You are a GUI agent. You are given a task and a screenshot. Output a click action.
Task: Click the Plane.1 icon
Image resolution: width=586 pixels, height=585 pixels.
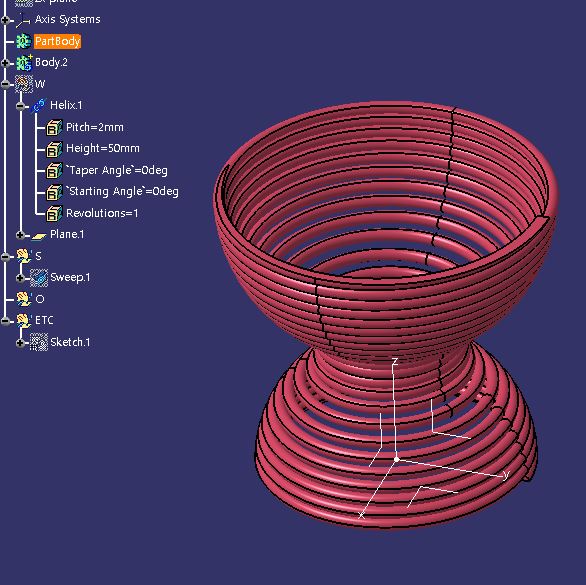click(39, 235)
